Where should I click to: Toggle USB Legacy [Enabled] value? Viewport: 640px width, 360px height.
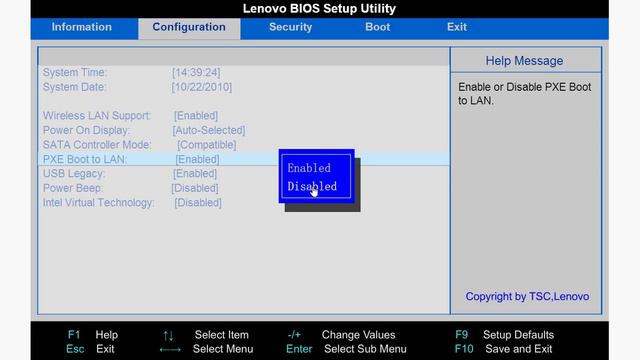pos(195,174)
